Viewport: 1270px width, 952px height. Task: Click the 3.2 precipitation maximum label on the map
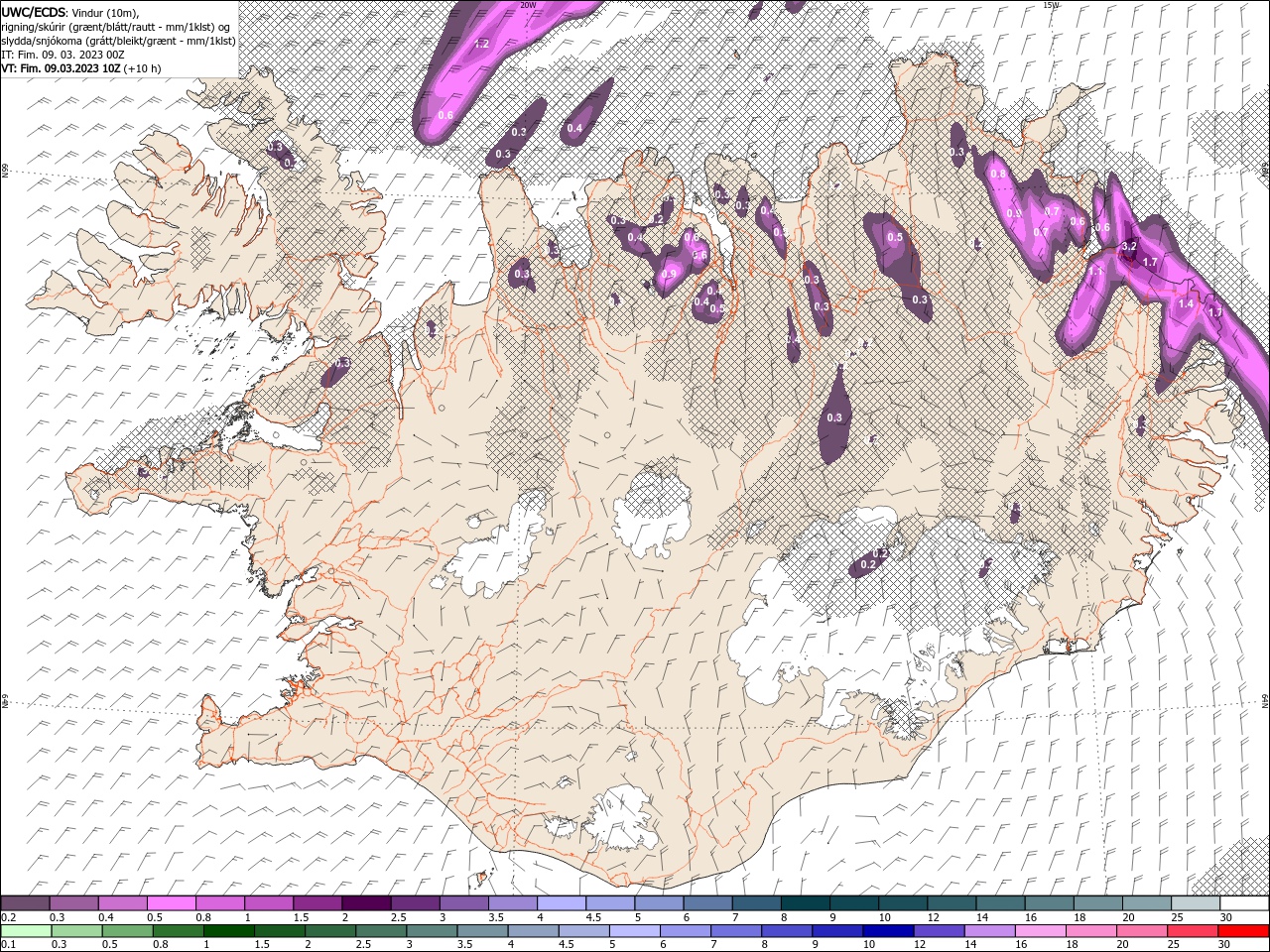coord(1129,246)
